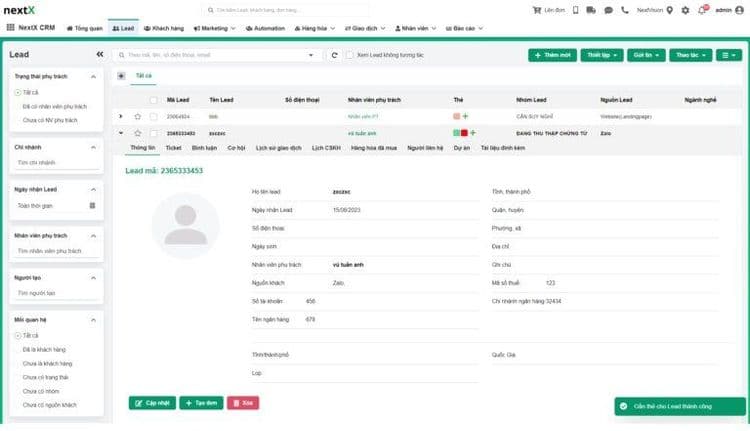Open the Thao tác dropdown

click(x=689, y=55)
